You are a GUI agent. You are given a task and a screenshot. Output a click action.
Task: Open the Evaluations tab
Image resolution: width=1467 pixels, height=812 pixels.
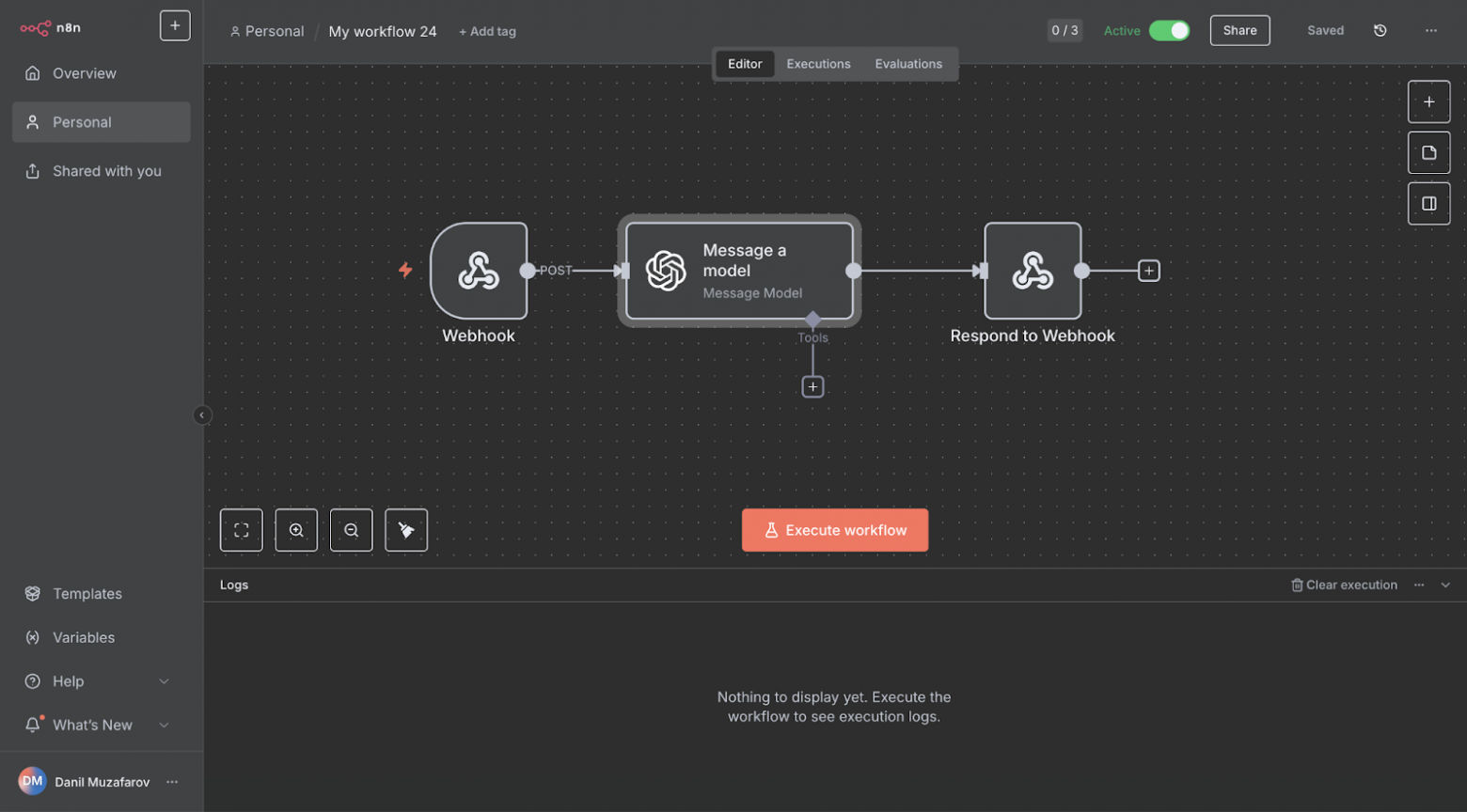point(907,63)
